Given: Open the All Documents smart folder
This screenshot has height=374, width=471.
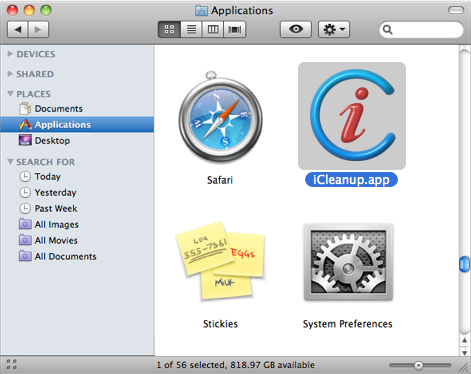Looking at the screenshot, I should [77, 256].
